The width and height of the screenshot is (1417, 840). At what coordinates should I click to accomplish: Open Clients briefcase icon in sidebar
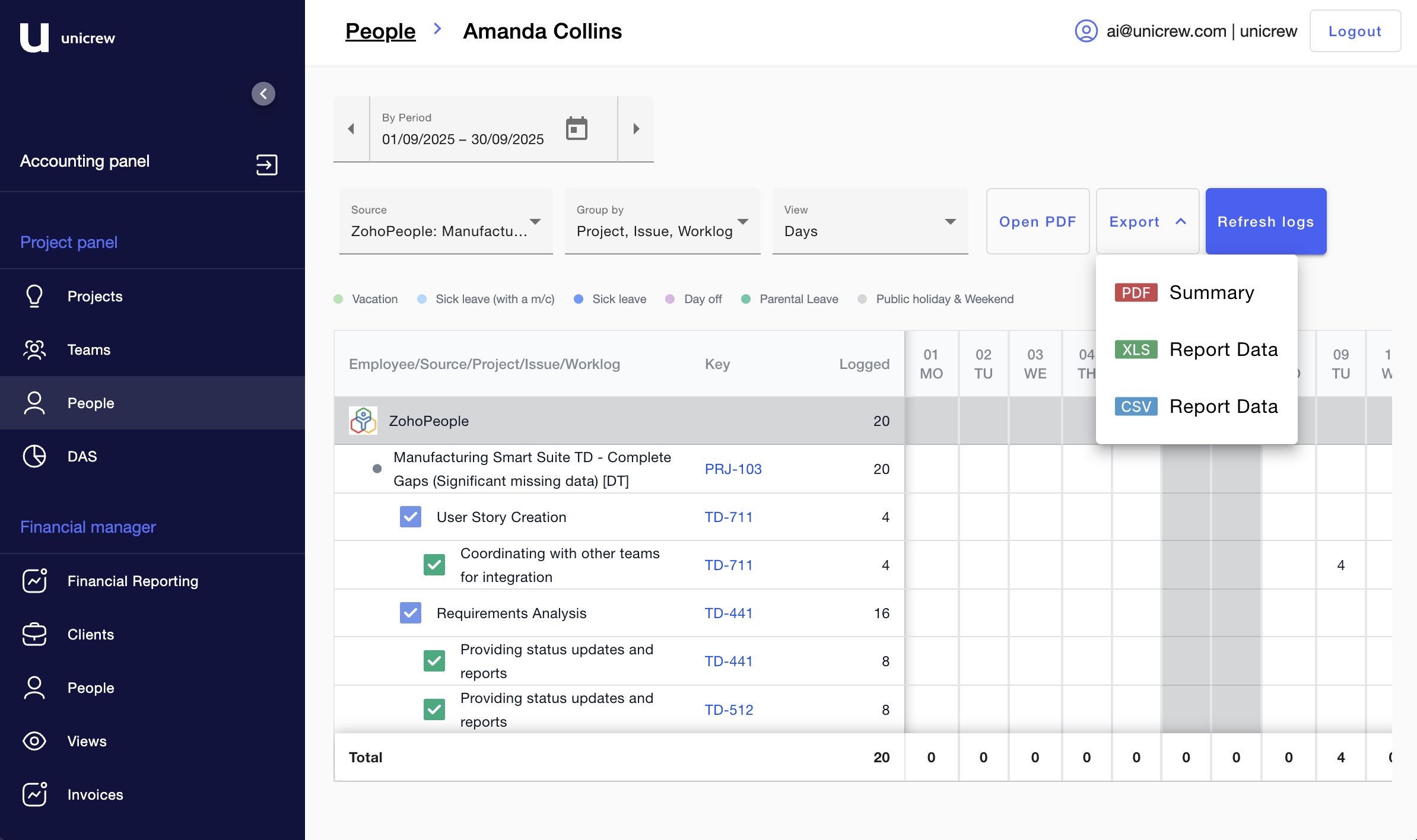pos(34,634)
